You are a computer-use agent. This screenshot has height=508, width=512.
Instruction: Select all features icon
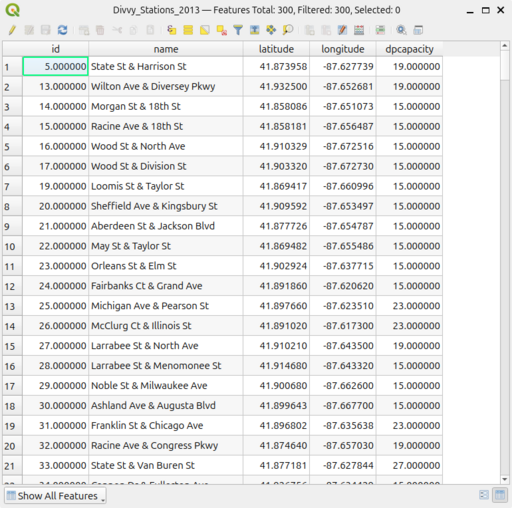point(188,30)
